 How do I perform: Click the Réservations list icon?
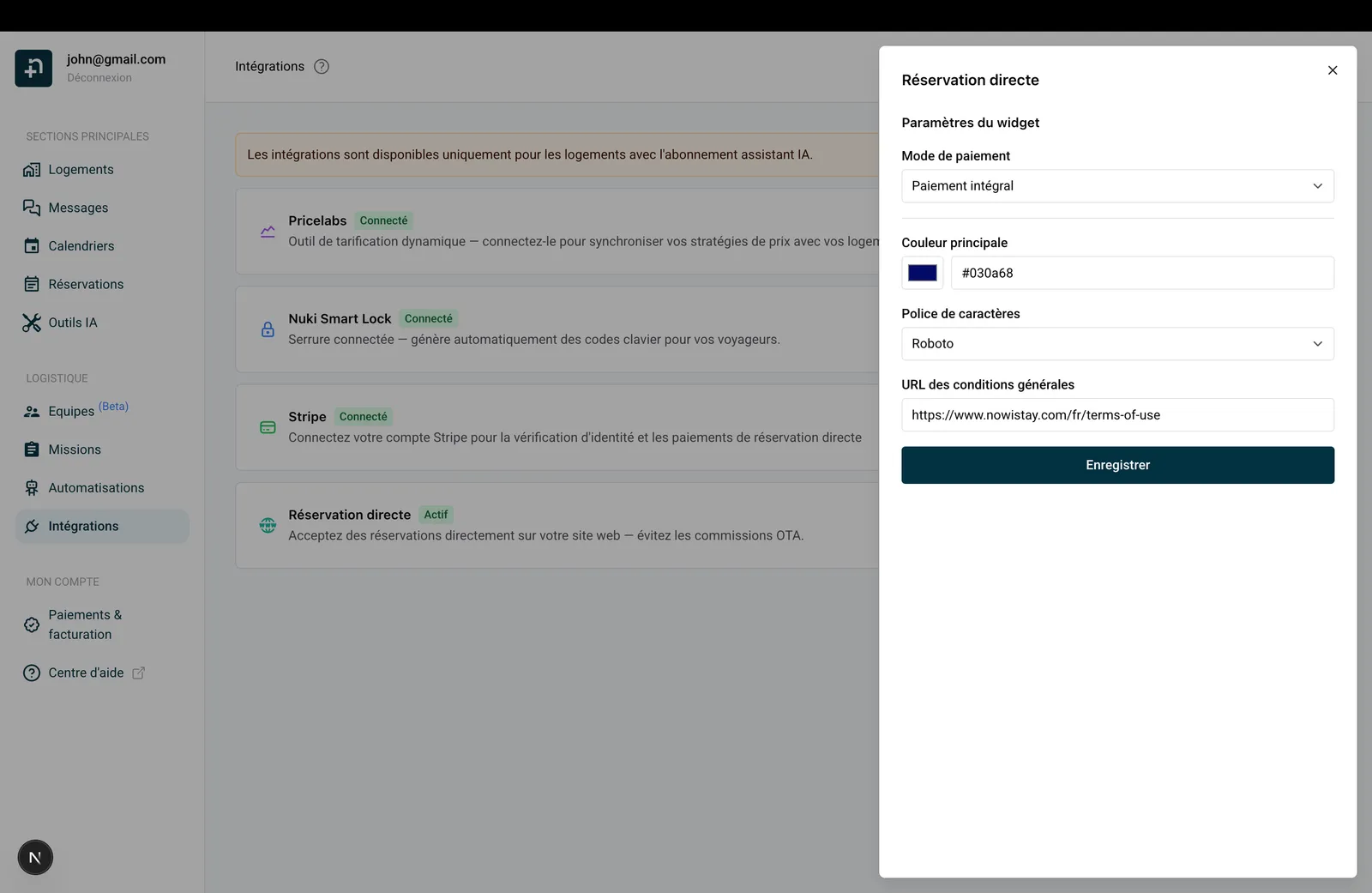point(32,284)
